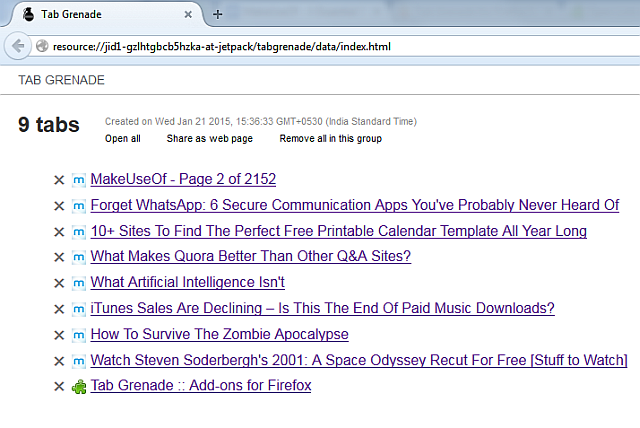This screenshot has width=640, height=428.
Task: Open a new tab with plus button
Action: [218, 15]
